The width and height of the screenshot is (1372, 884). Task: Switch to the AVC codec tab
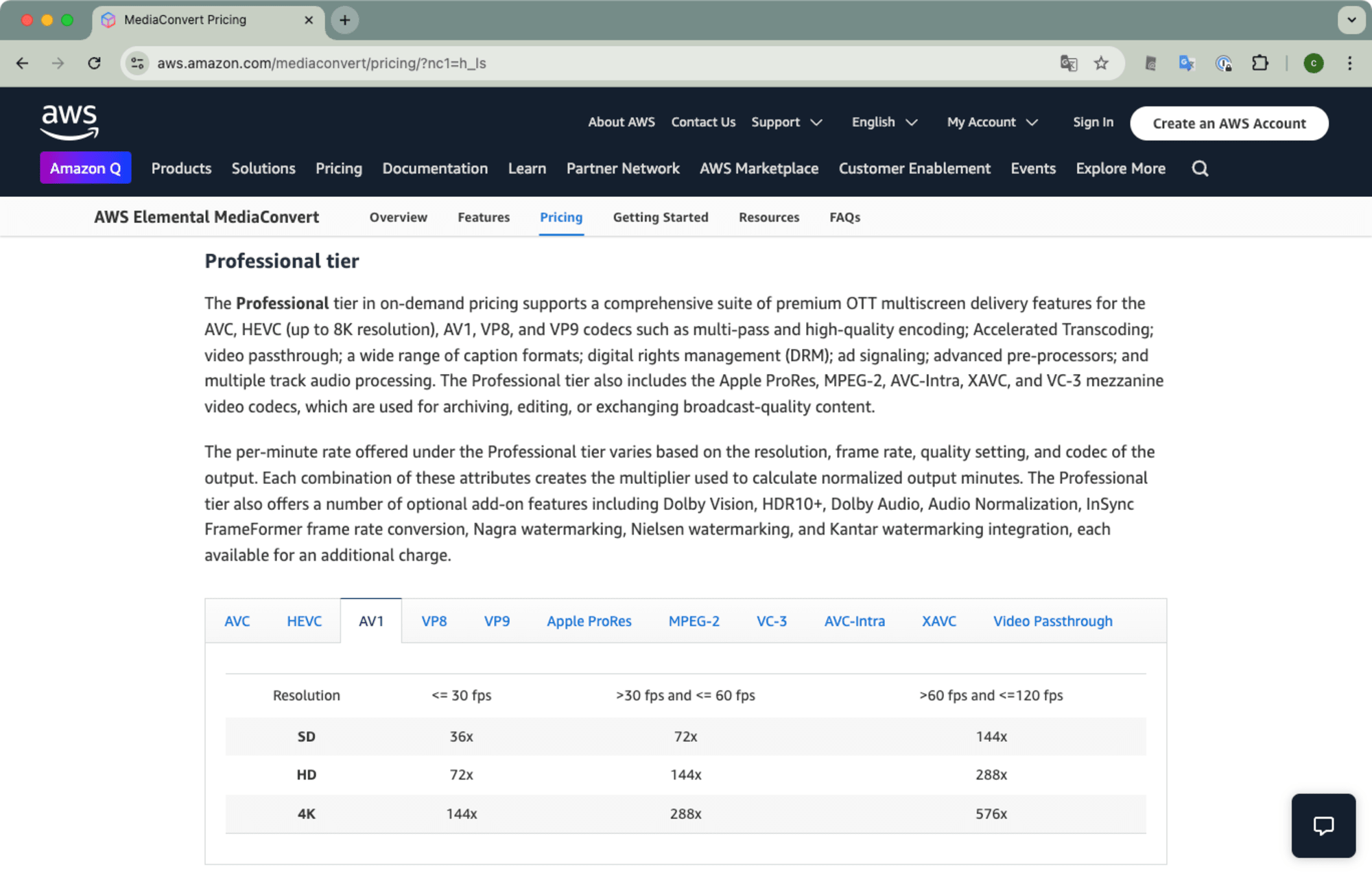237,621
